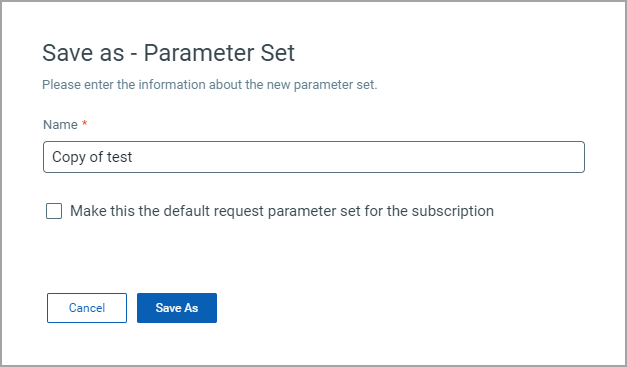Dismiss the dialog with Cancel

coord(87,308)
